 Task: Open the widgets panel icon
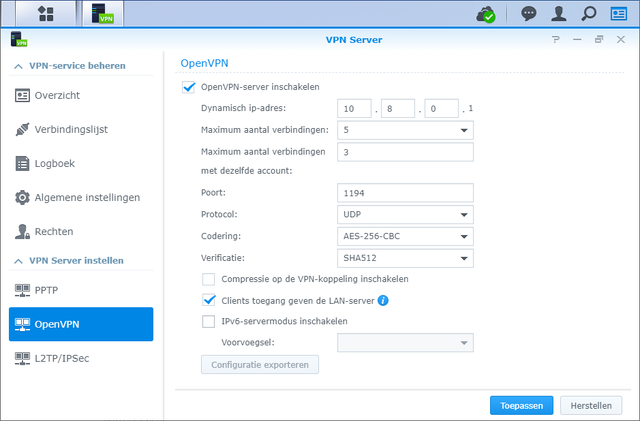click(x=619, y=14)
